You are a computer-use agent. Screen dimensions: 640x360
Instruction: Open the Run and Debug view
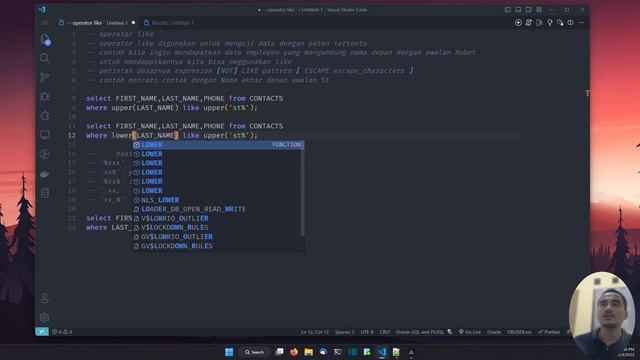click(x=45, y=96)
